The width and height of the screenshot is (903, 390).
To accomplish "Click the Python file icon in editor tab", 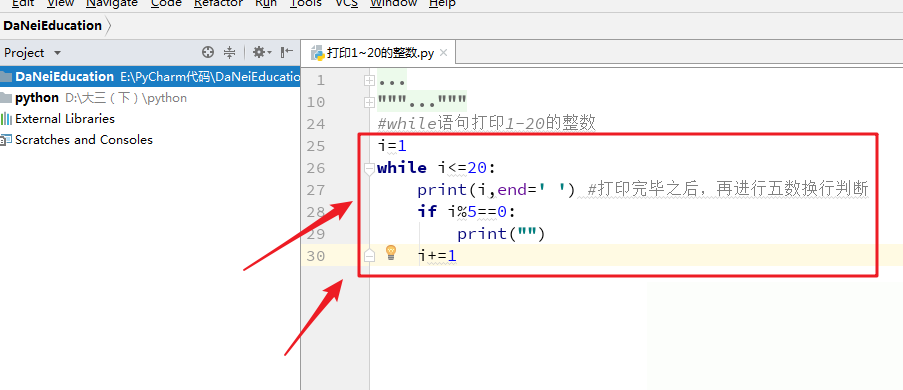I will [x=317, y=53].
